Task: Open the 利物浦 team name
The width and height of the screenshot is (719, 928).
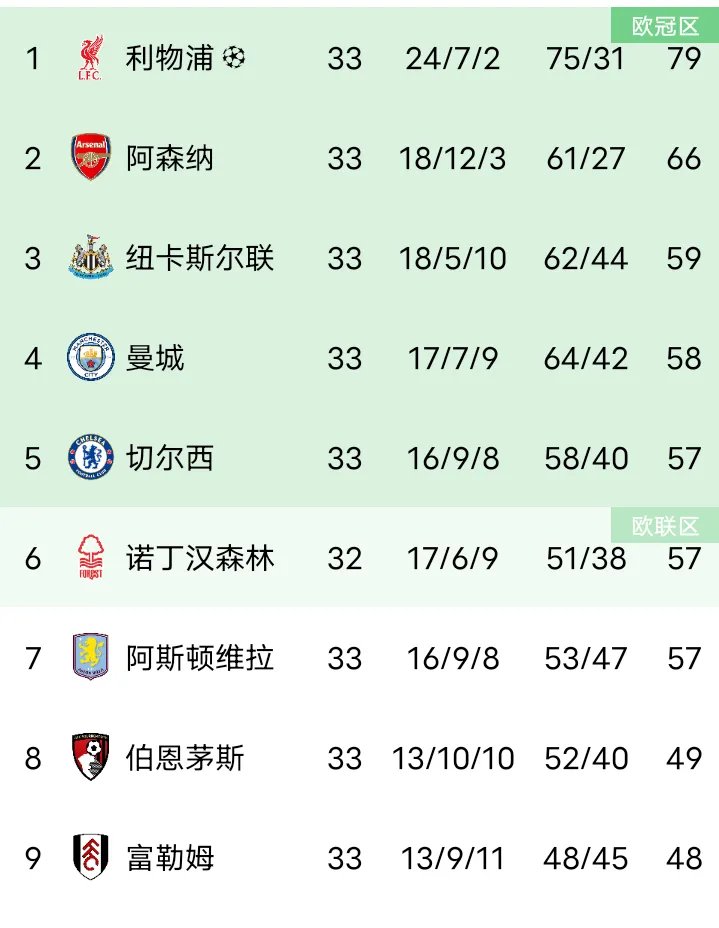Action: click(x=169, y=58)
